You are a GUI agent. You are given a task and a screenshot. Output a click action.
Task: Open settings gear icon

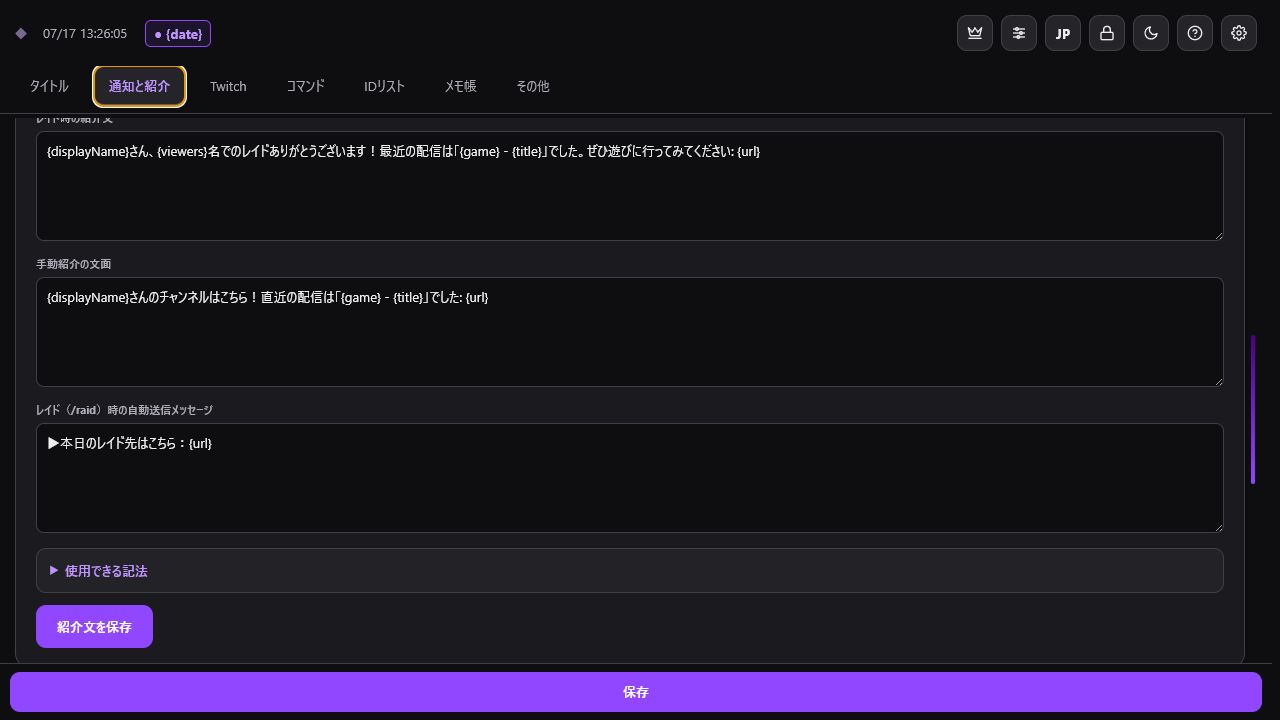(x=1239, y=33)
